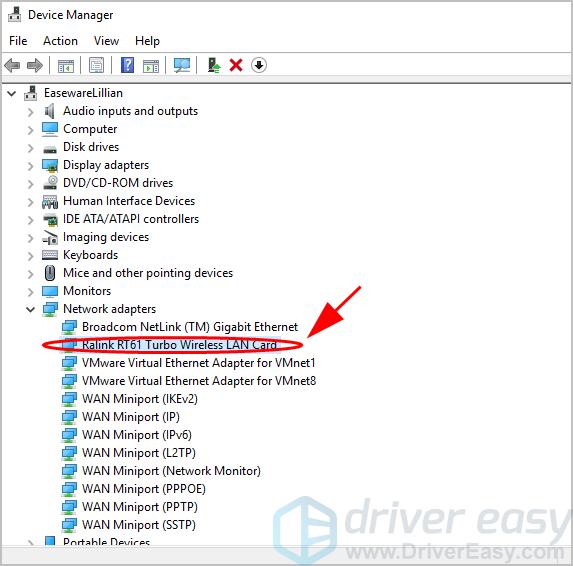Click the Broadcom NetLink adapter icon
The height and width of the screenshot is (566, 573).
pos(69,327)
